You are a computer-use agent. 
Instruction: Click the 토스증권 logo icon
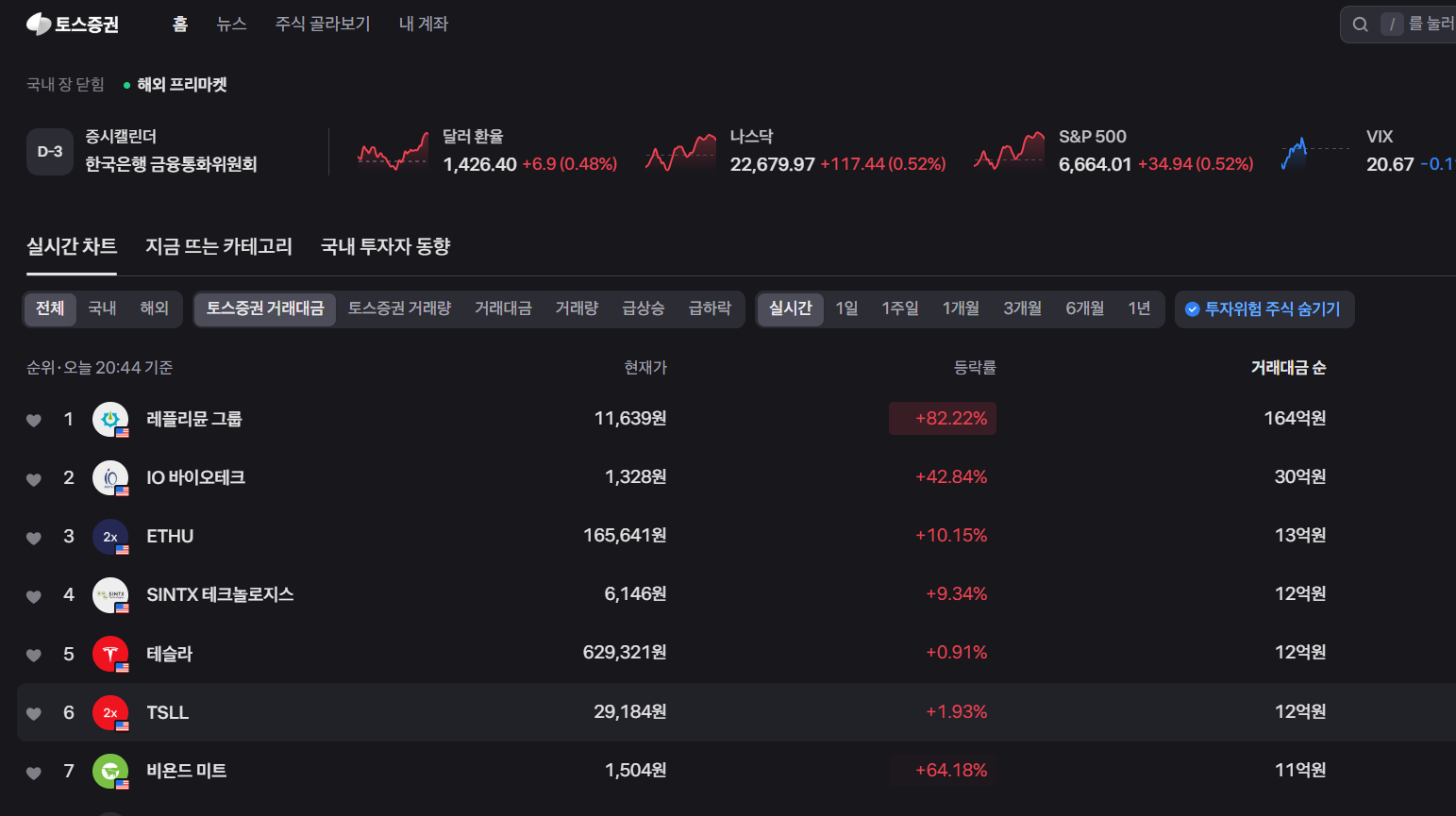click(39, 24)
